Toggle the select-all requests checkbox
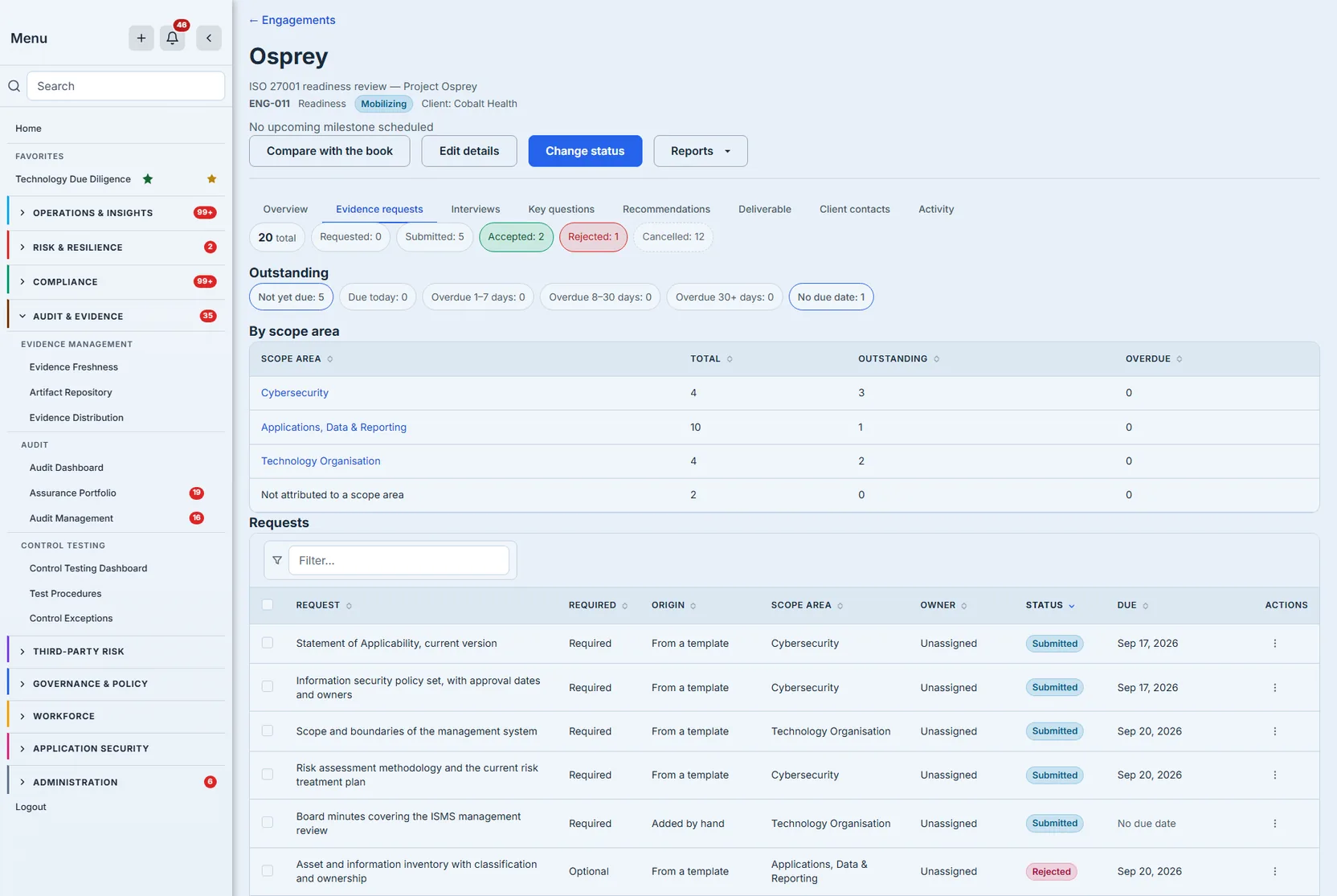Viewport: 1337px width, 896px height. 268,605
